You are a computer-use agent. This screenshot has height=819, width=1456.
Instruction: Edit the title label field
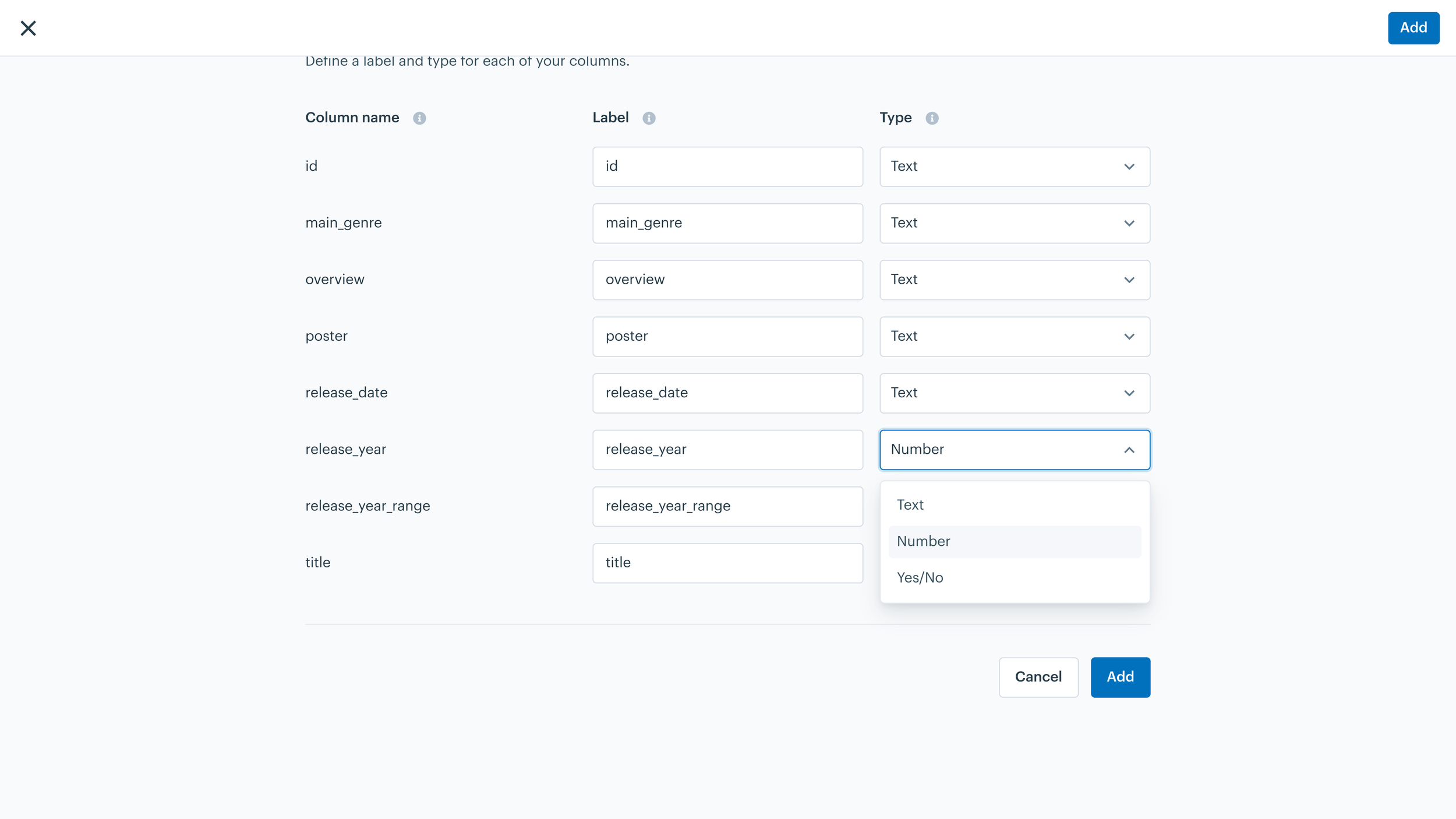tap(727, 563)
